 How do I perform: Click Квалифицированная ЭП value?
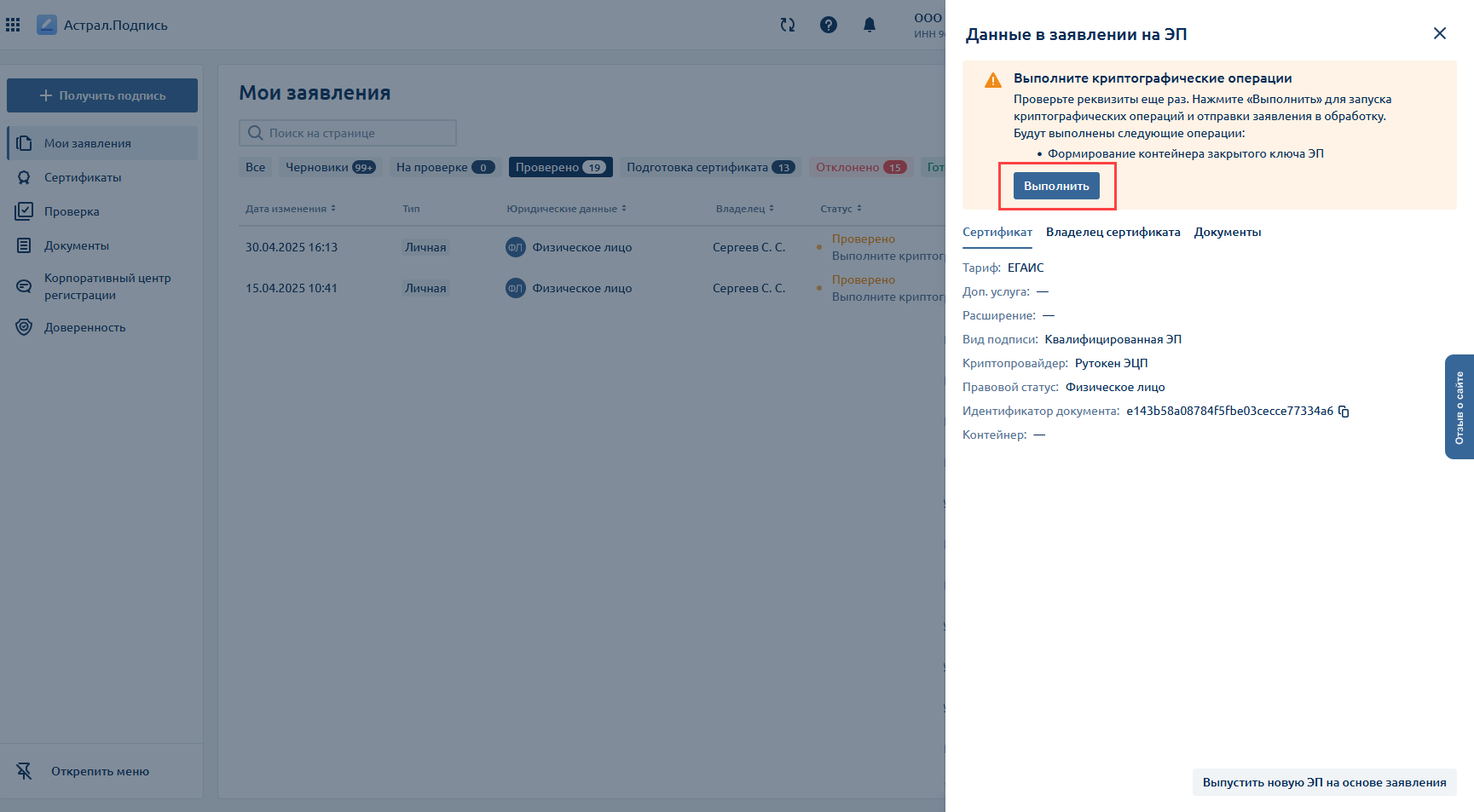1113,339
